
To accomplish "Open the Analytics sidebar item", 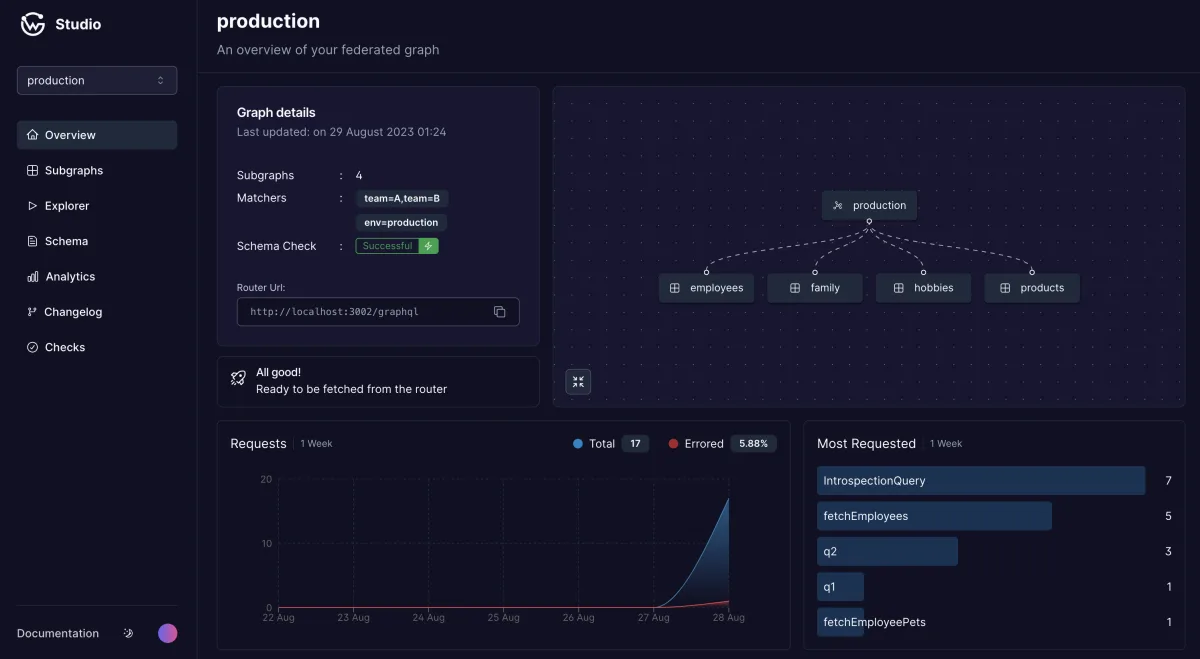I will [97, 277].
